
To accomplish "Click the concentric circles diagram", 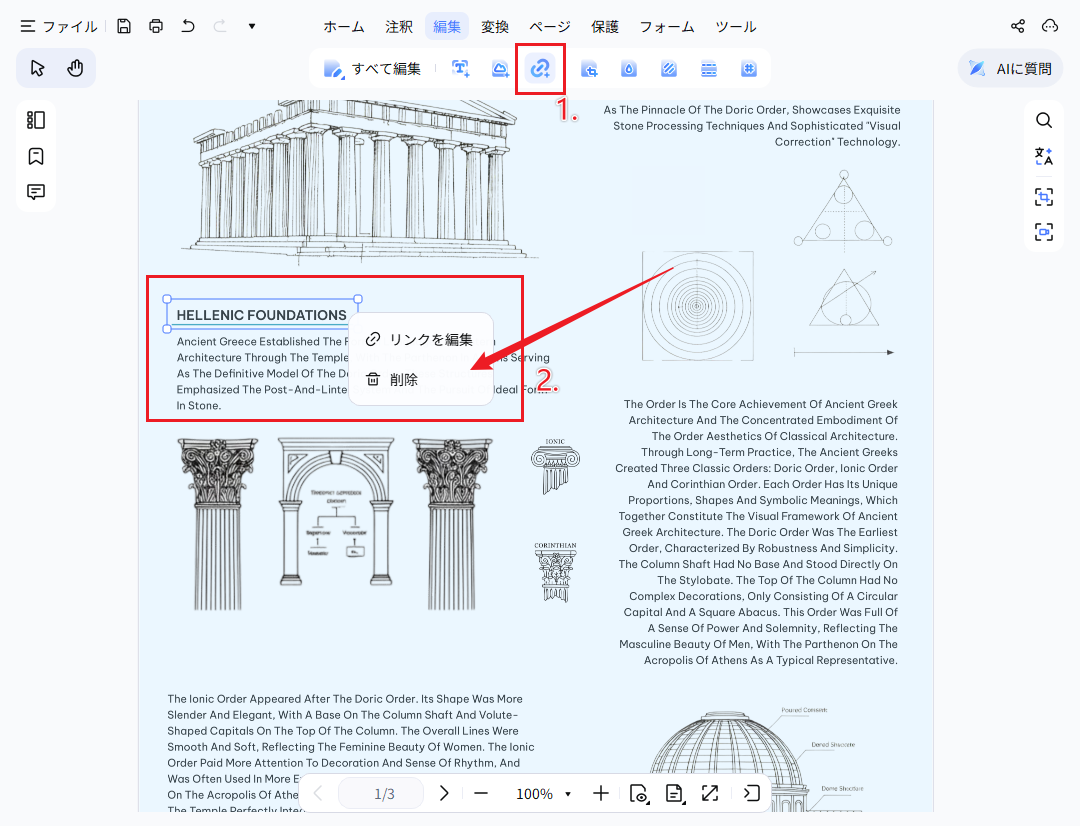I will point(698,306).
